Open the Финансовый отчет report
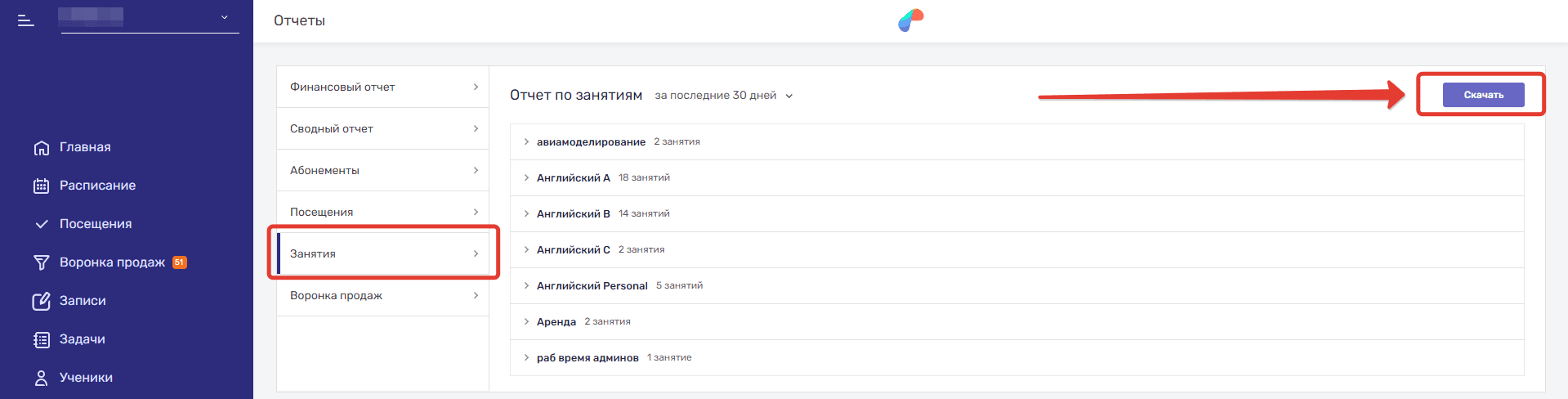This screenshot has width=1568, height=399. click(x=382, y=87)
